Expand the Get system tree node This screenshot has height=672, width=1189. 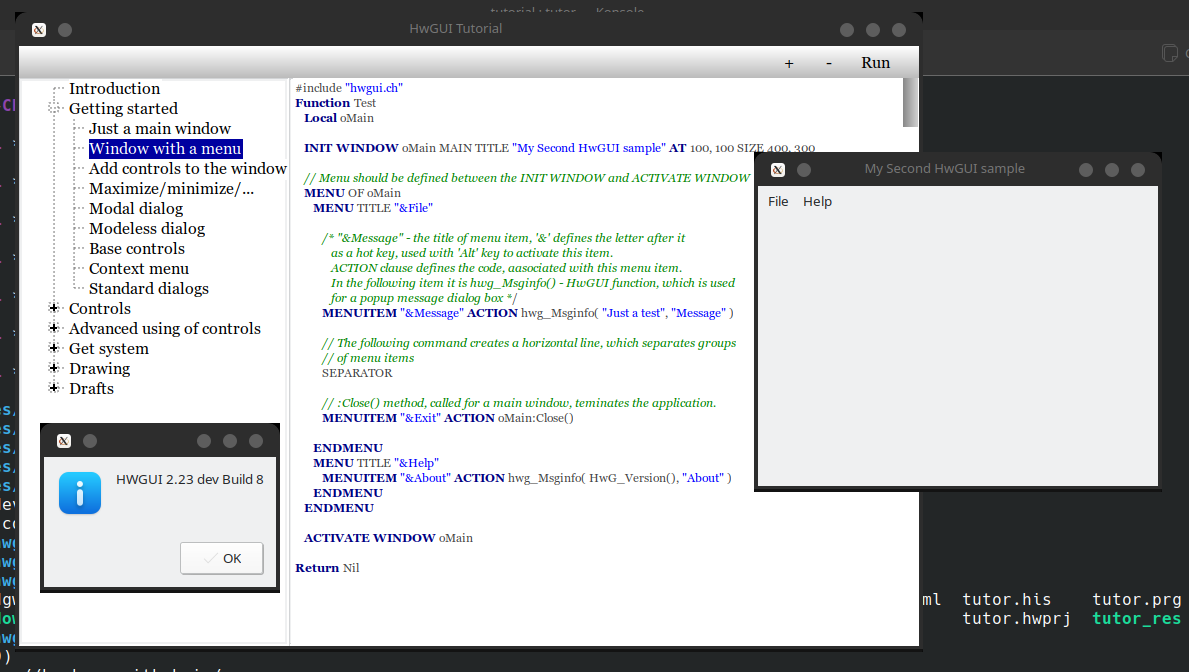coord(54,348)
